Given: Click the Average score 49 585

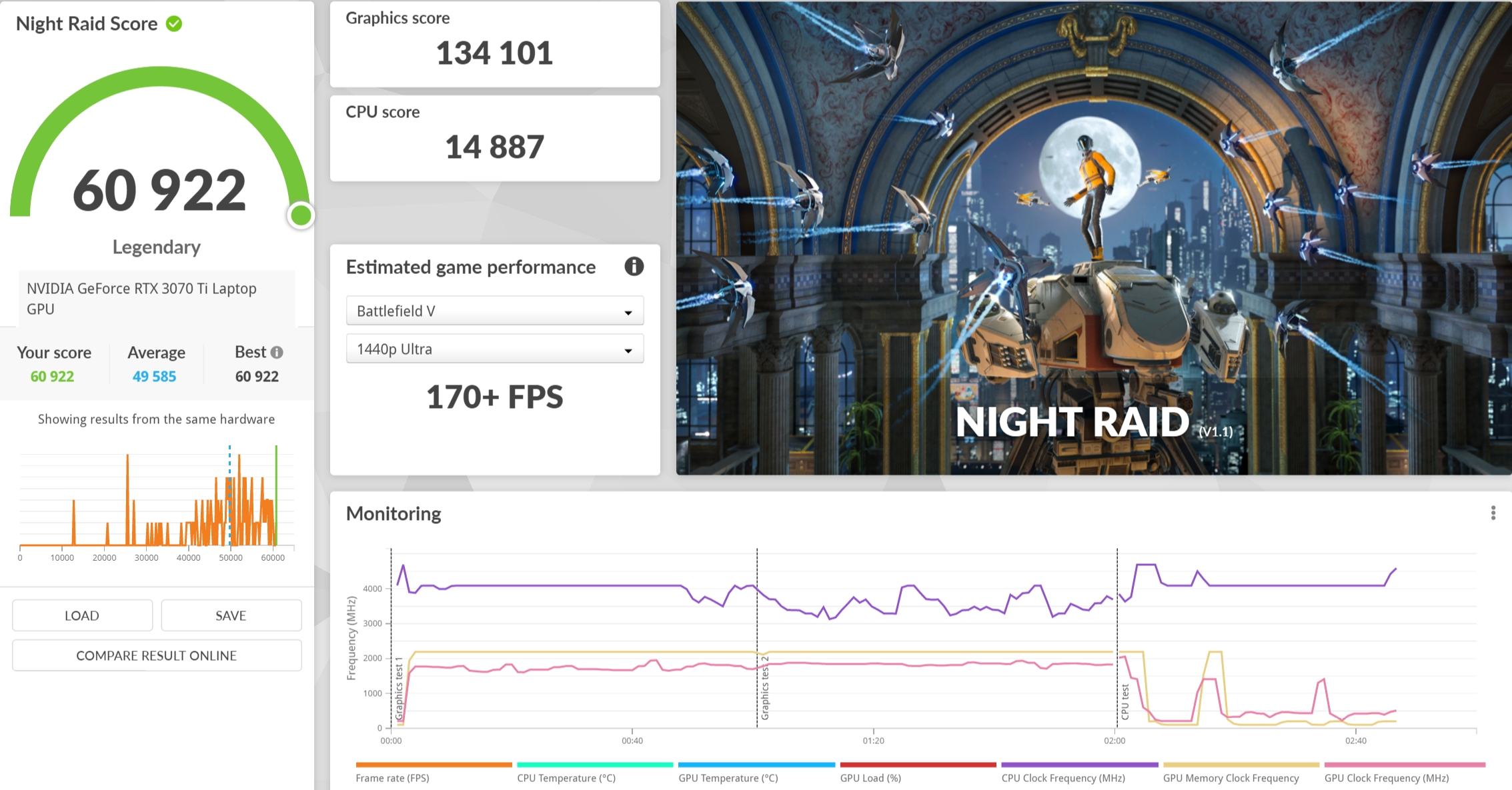Looking at the screenshot, I should click(154, 377).
